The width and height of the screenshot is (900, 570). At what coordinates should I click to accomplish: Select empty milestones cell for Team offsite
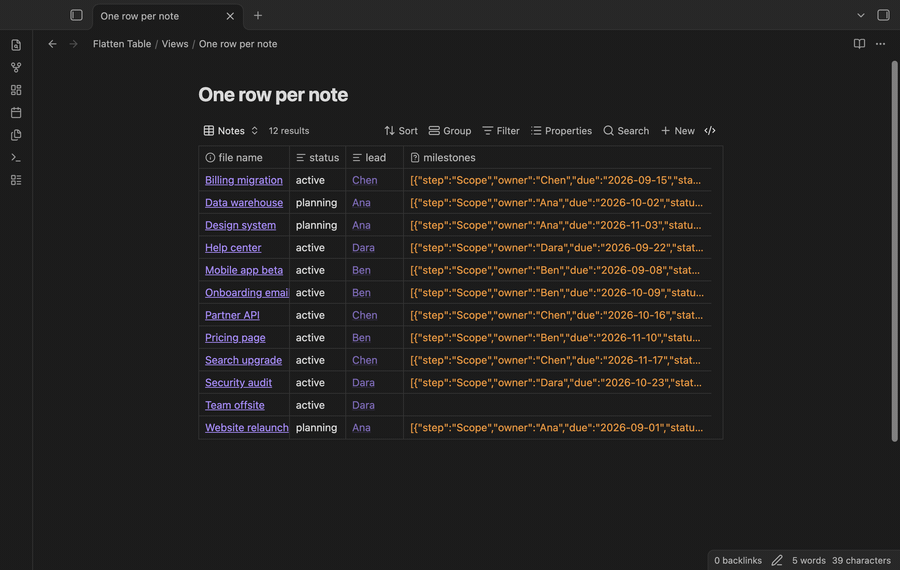pos(557,405)
